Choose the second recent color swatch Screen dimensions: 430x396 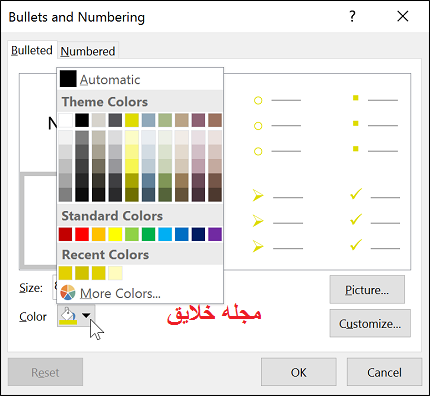82,273
